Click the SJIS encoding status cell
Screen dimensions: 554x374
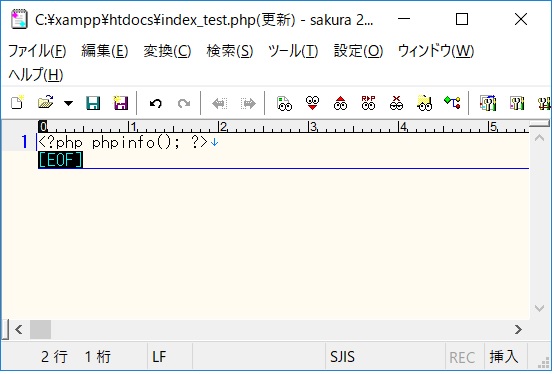(385, 357)
